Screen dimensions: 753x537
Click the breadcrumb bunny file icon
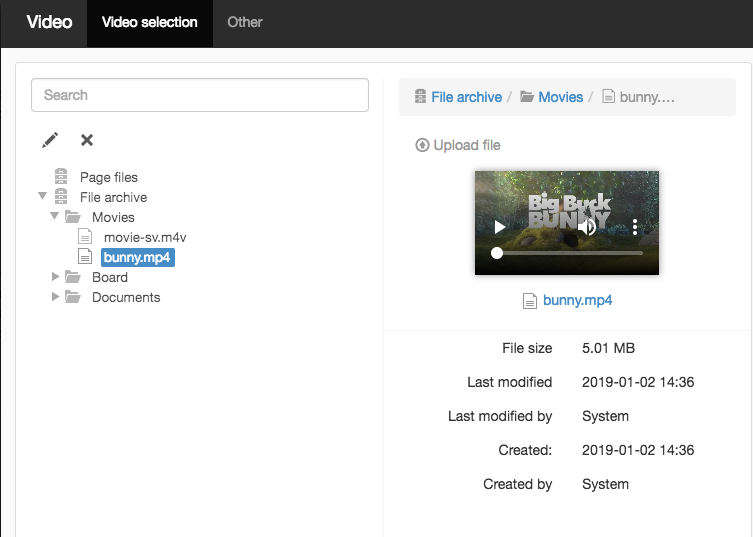608,97
